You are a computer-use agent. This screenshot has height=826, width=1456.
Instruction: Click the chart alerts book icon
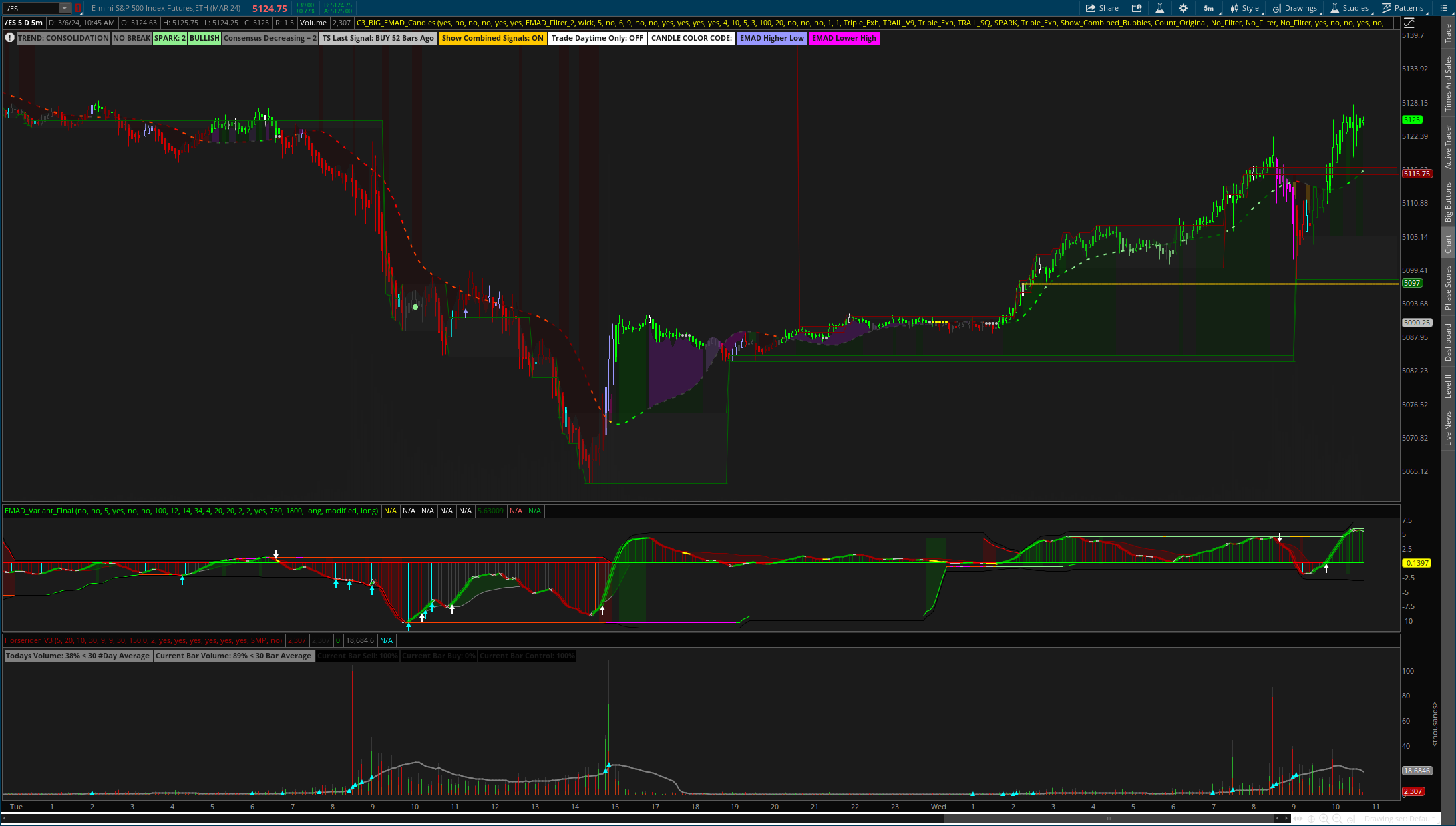[x=1137, y=8]
